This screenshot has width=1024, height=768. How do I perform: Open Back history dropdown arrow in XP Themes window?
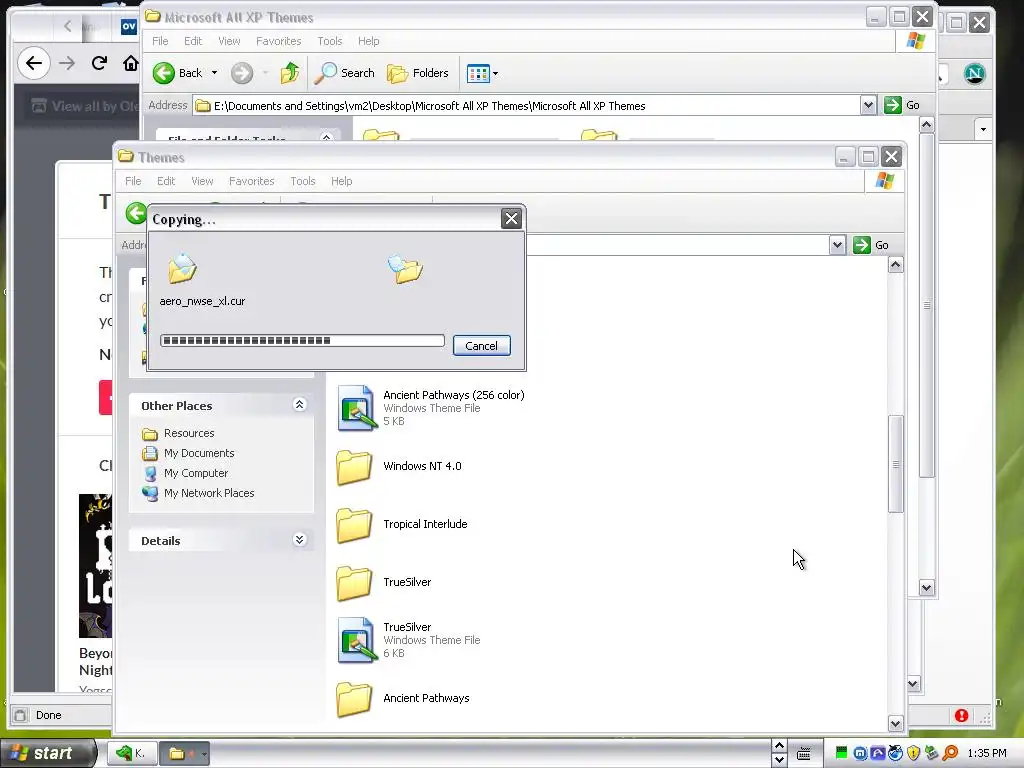[x=214, y=73]
